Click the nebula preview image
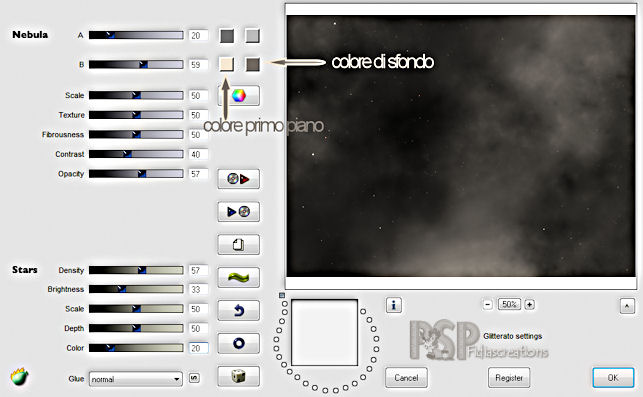The width and height of the screenshot is (643, 397). point(461,146)
